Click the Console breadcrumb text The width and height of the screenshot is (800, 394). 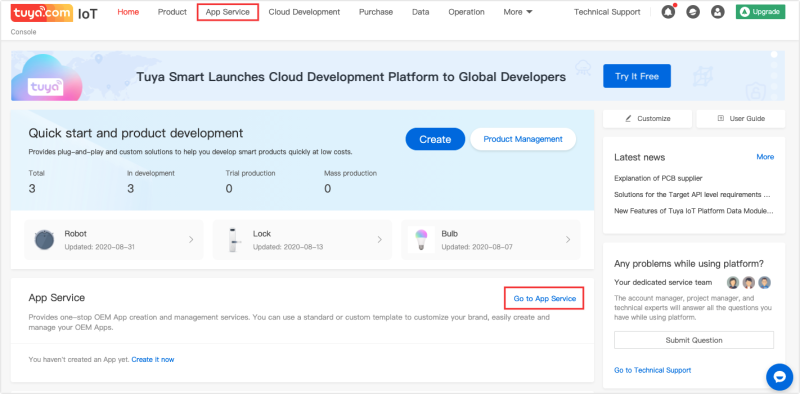pos(23,32)
